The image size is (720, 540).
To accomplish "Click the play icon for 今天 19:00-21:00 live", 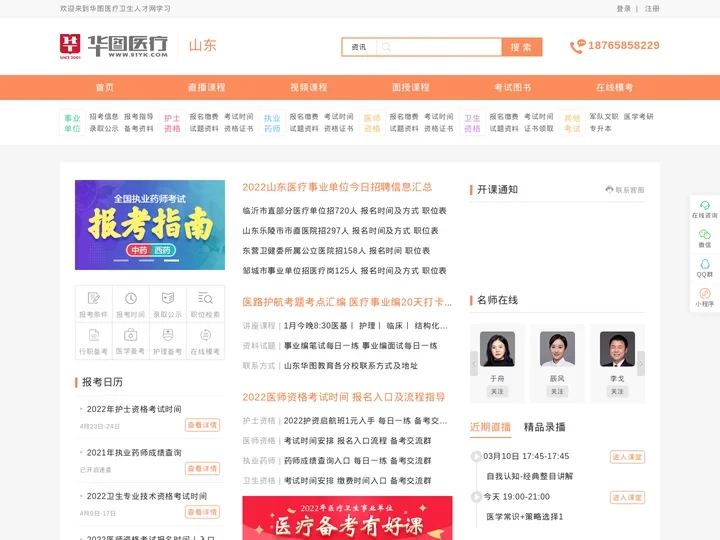I will (x=476, y=496).
